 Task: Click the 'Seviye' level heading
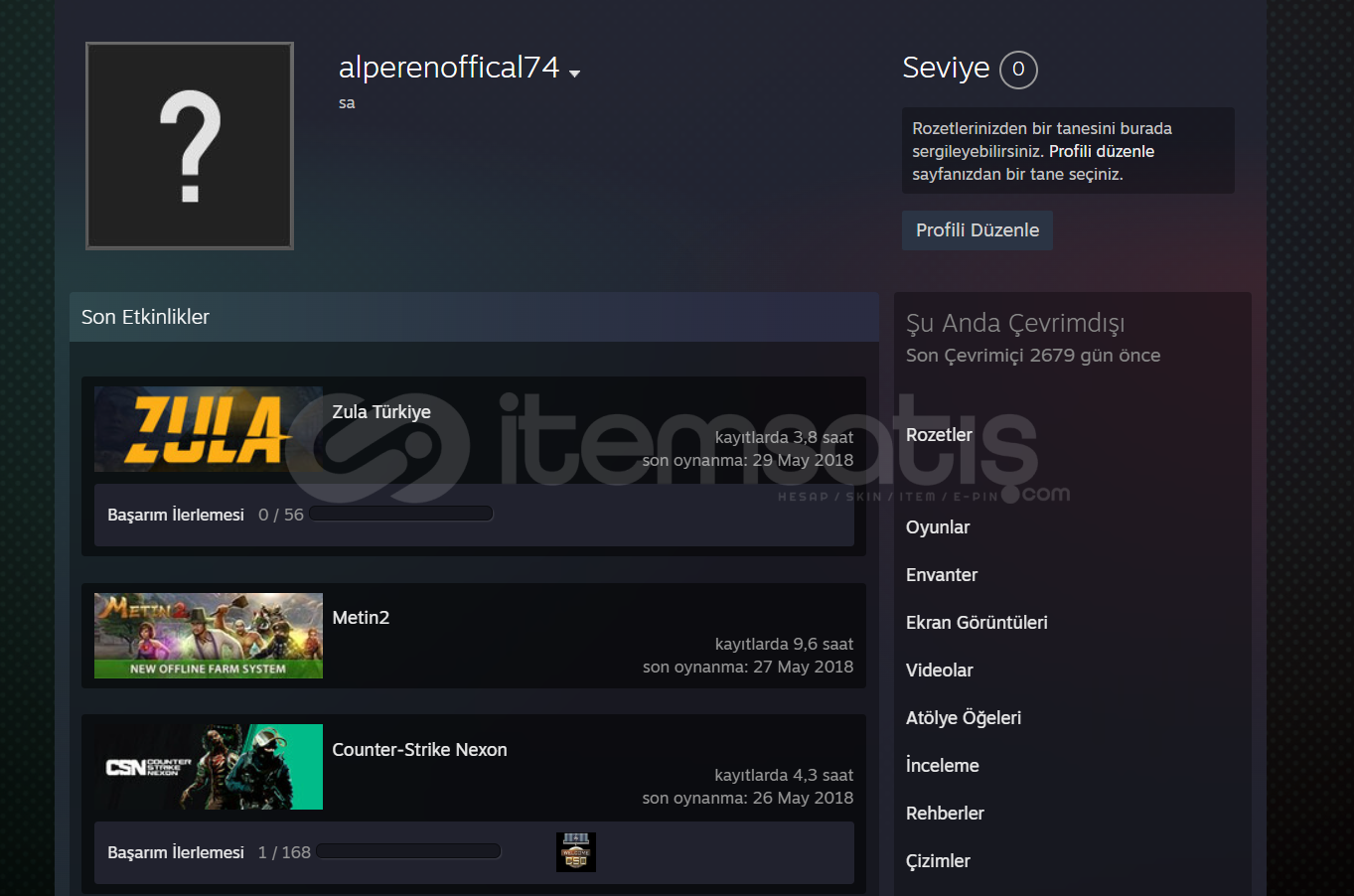[x=946, y=68]
